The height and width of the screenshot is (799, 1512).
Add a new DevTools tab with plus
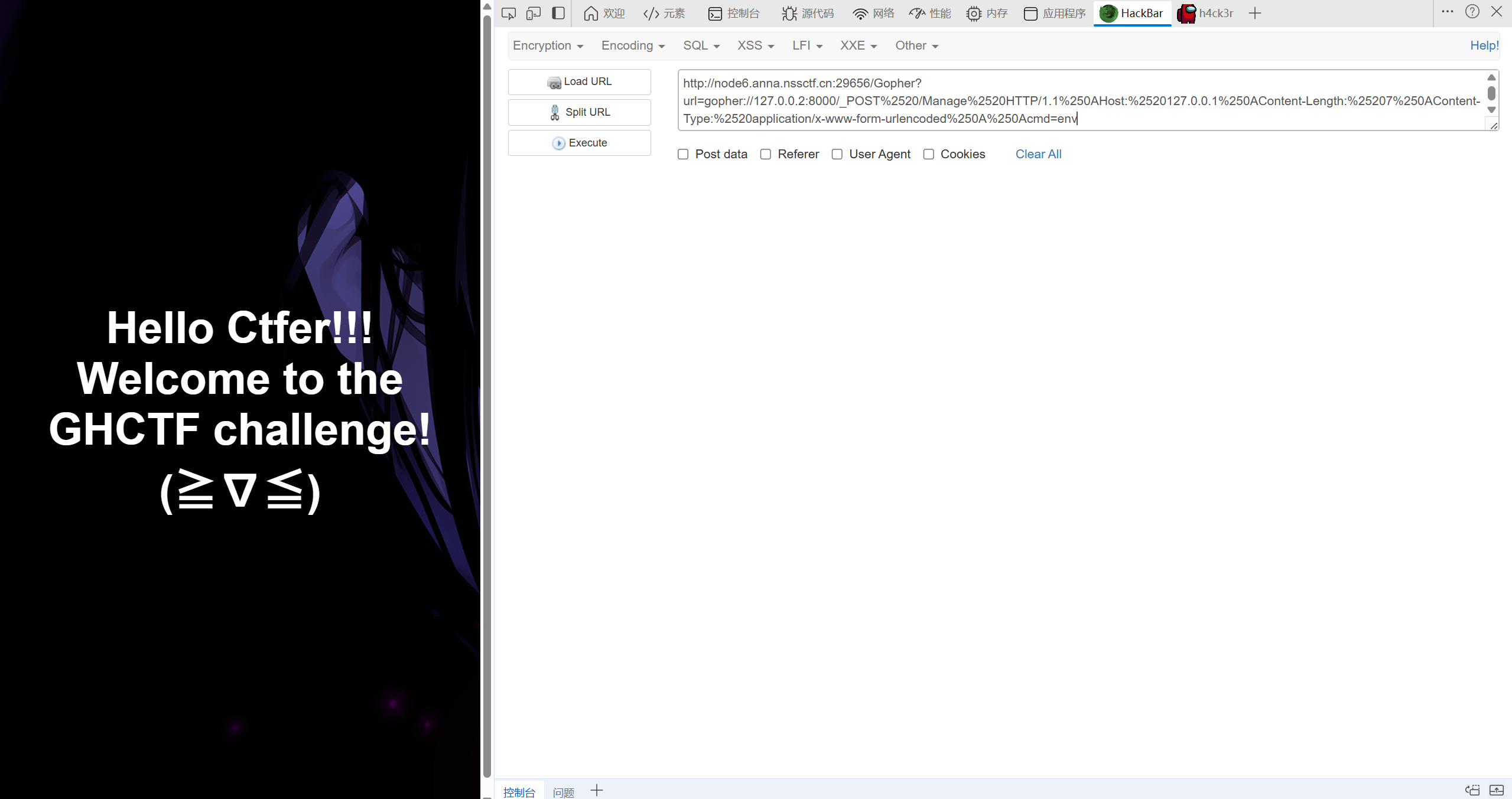tap(1255, 13)
